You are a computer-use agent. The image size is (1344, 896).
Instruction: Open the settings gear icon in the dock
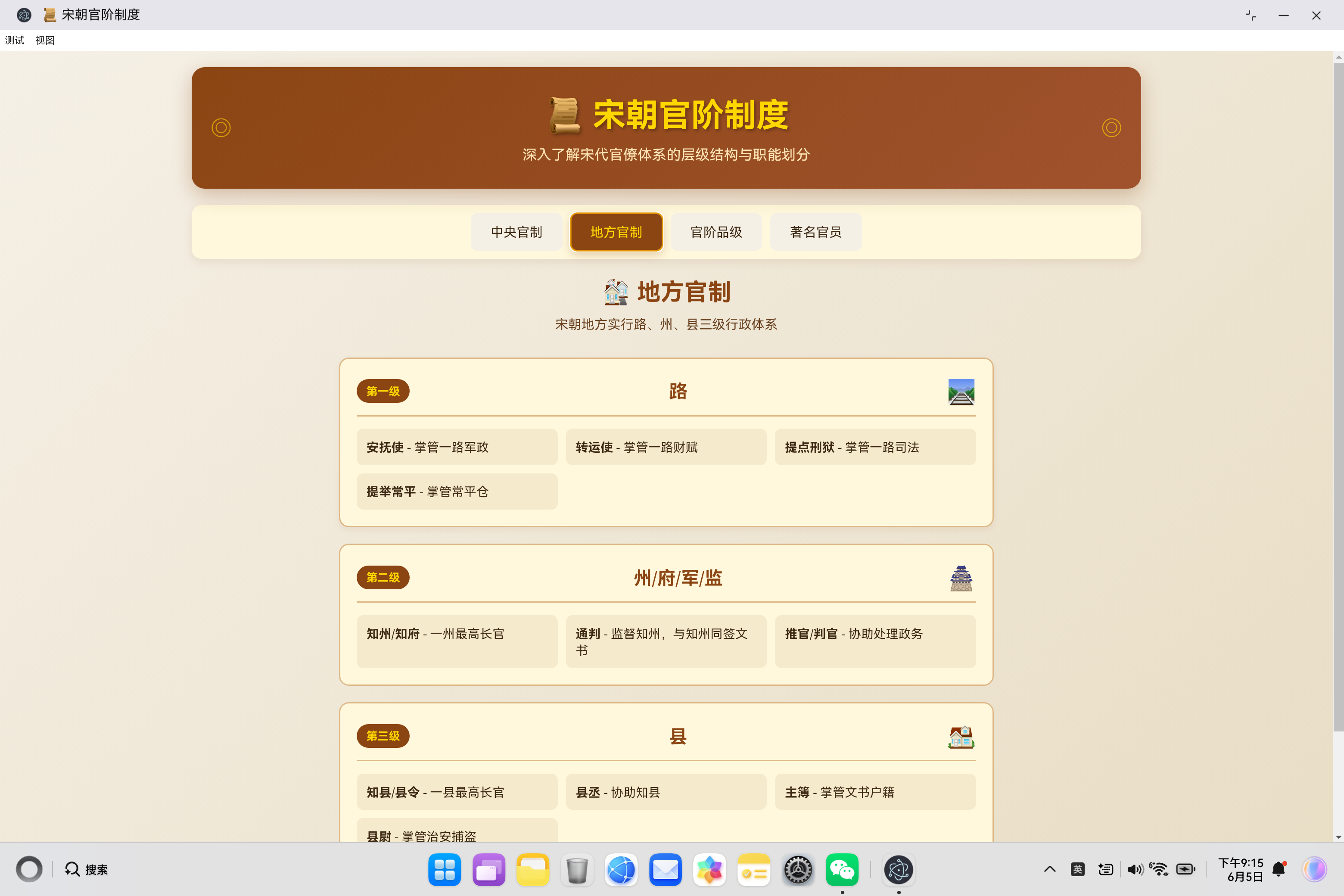[798, 870]
